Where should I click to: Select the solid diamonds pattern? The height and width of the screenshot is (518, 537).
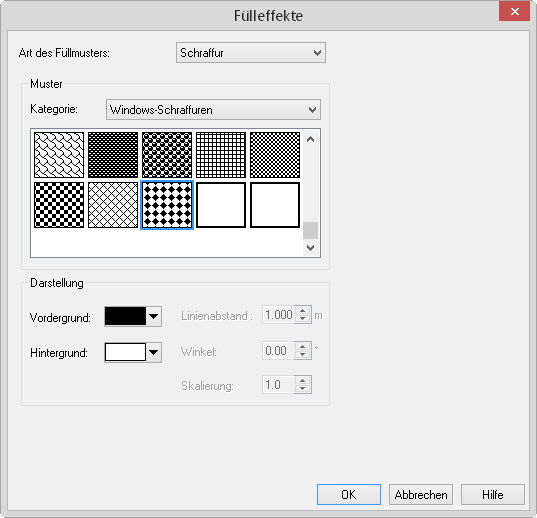tap(167, 205)
